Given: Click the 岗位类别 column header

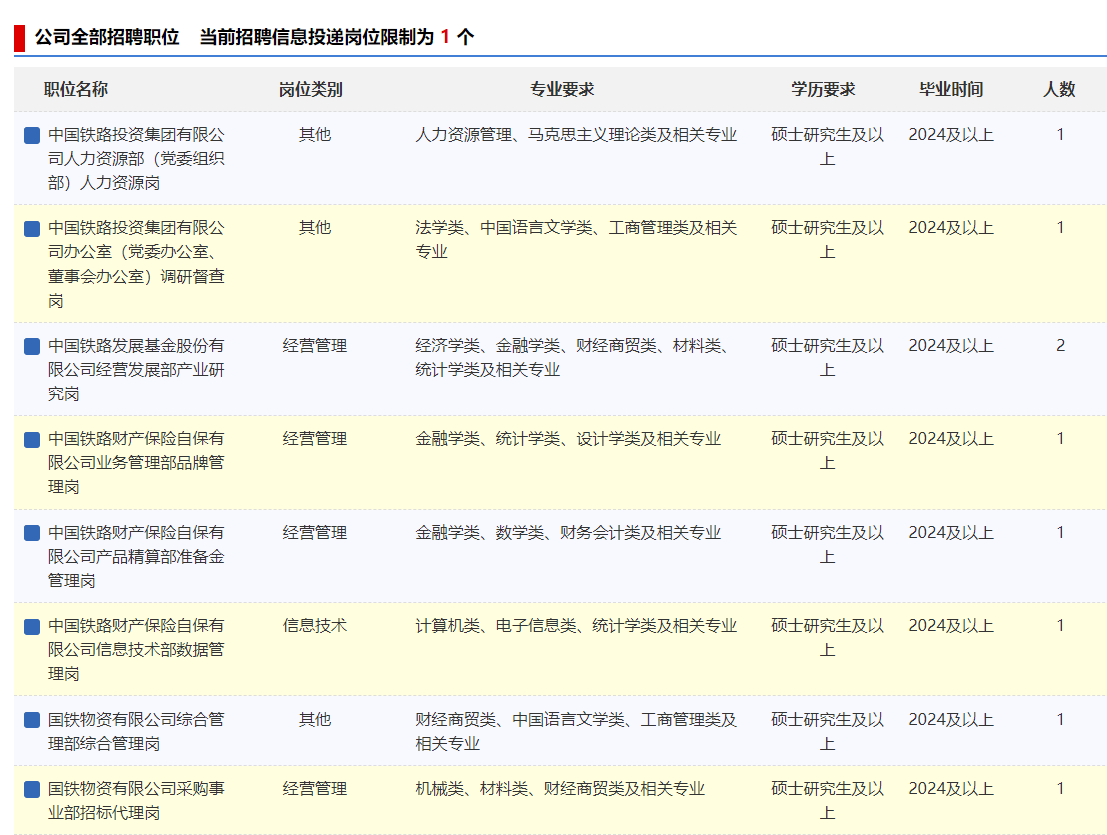Looking at the screenshot, I should click(x=311, y=90).
